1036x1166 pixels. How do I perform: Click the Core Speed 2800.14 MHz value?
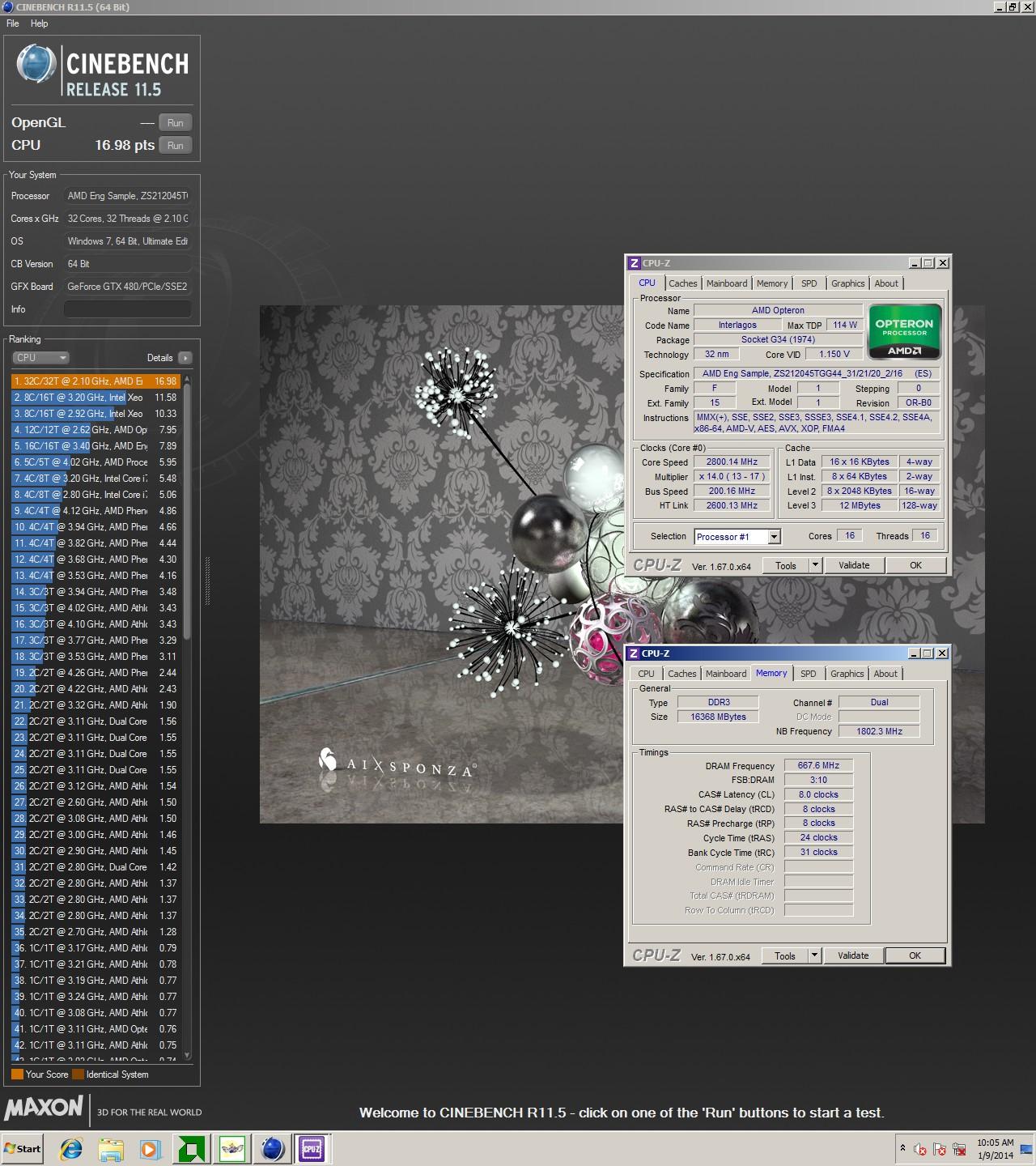pyautogui.click(x=732, y=462)
